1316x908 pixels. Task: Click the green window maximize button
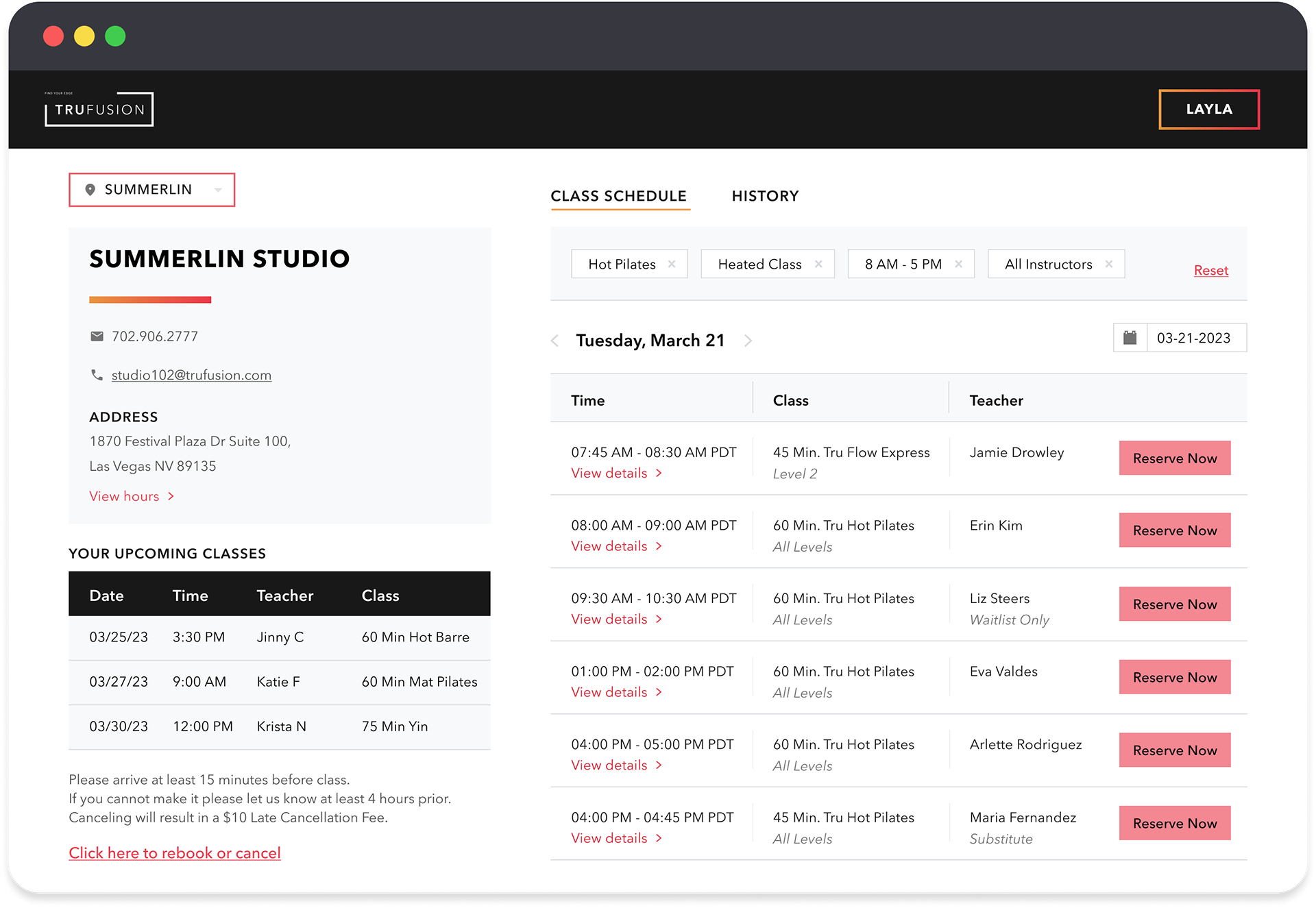pos(115,36)
